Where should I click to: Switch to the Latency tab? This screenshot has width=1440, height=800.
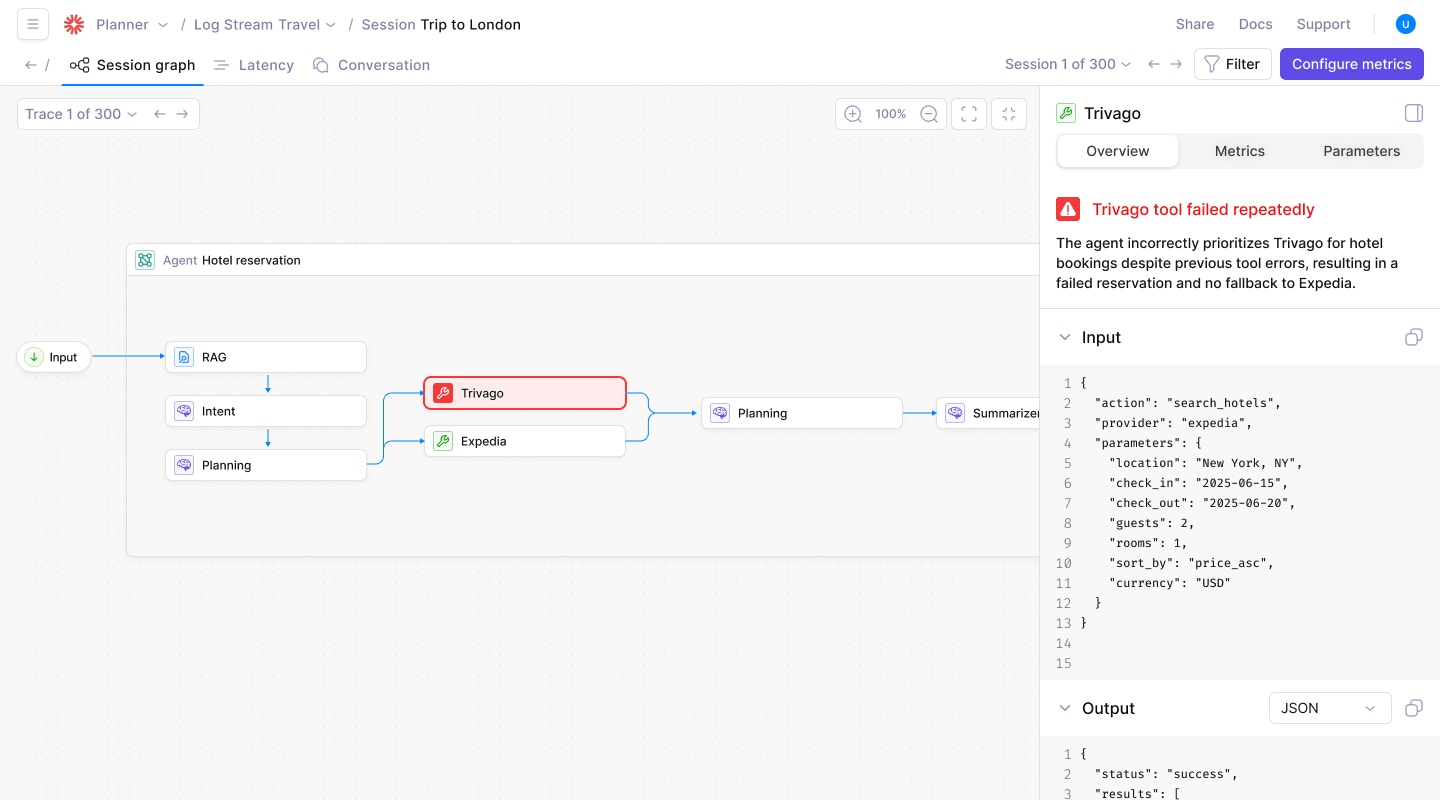[x=254, y=65]
